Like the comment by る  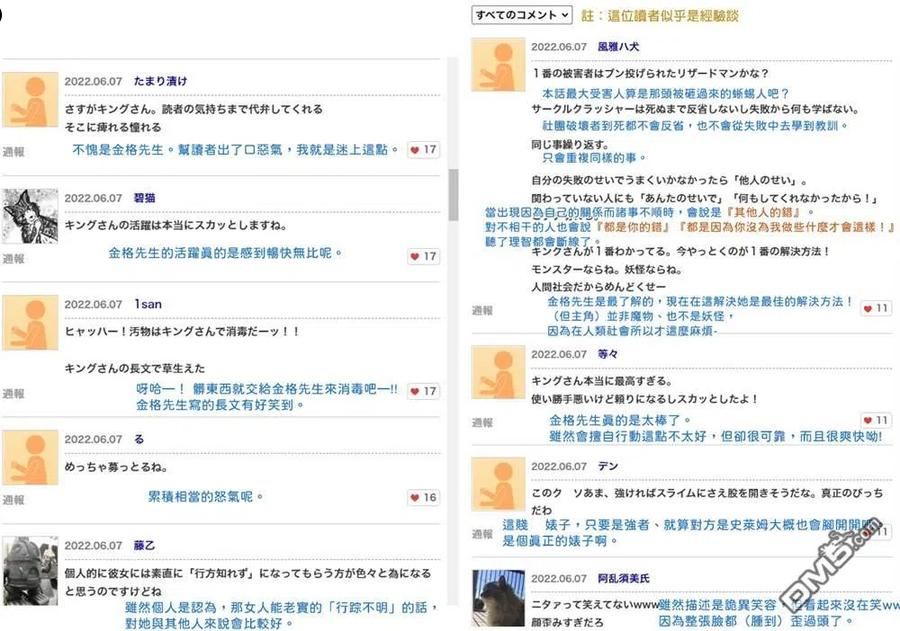pyautogui.click(x=423, y=498)
